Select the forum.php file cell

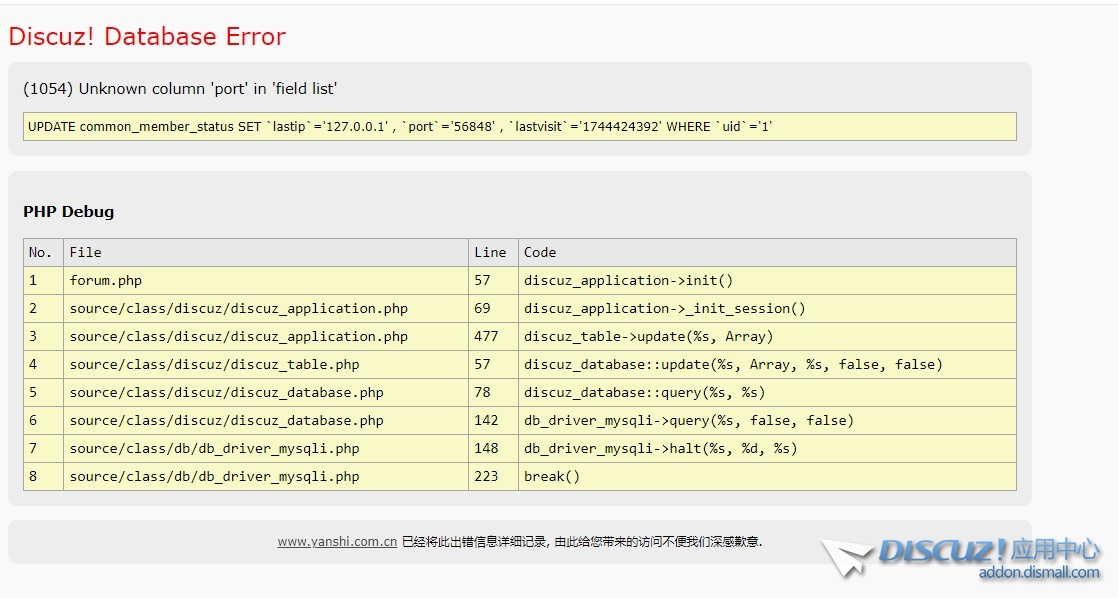click(105, 281)
